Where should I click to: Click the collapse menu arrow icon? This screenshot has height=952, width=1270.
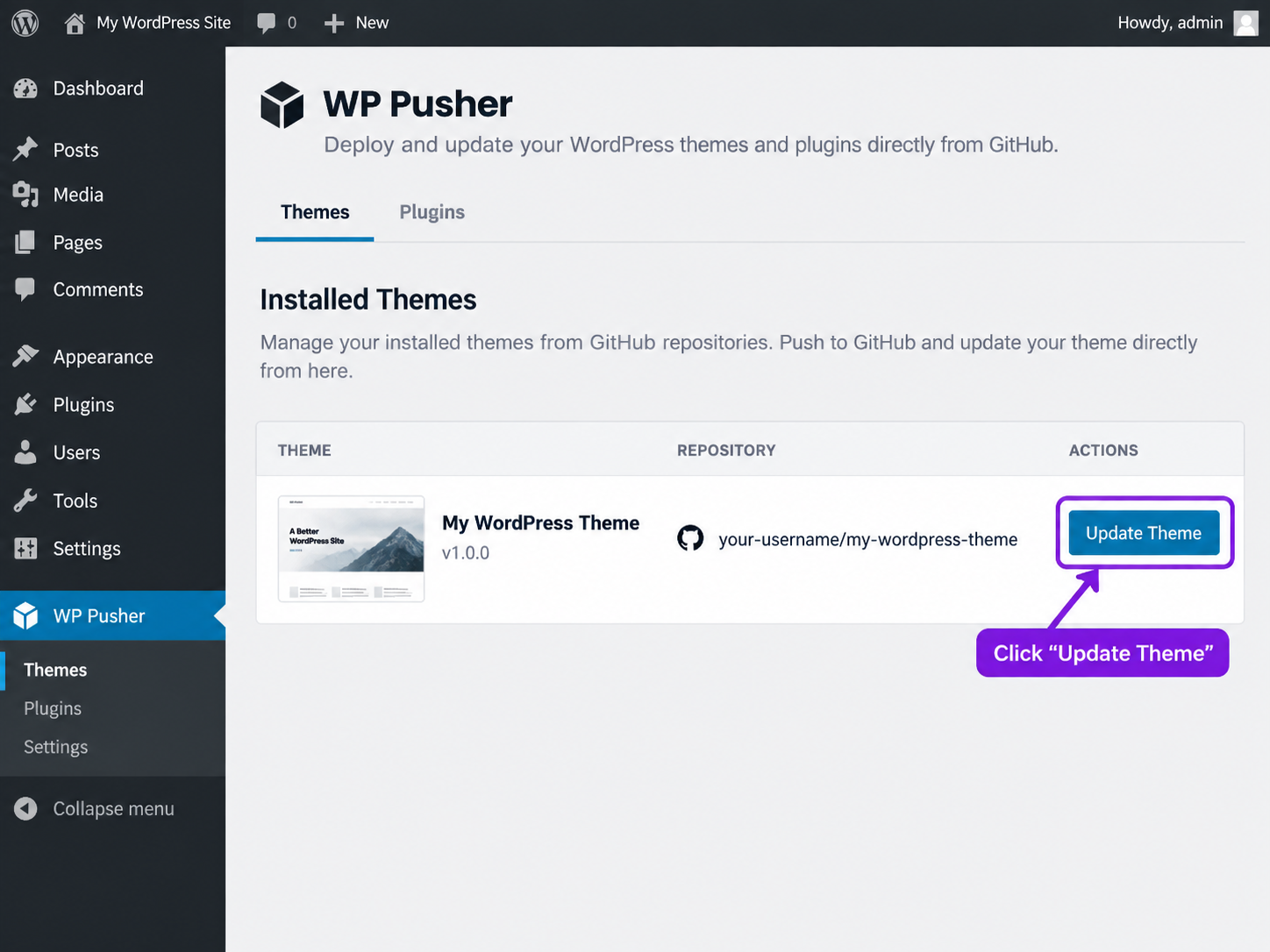tap(25, 808)
